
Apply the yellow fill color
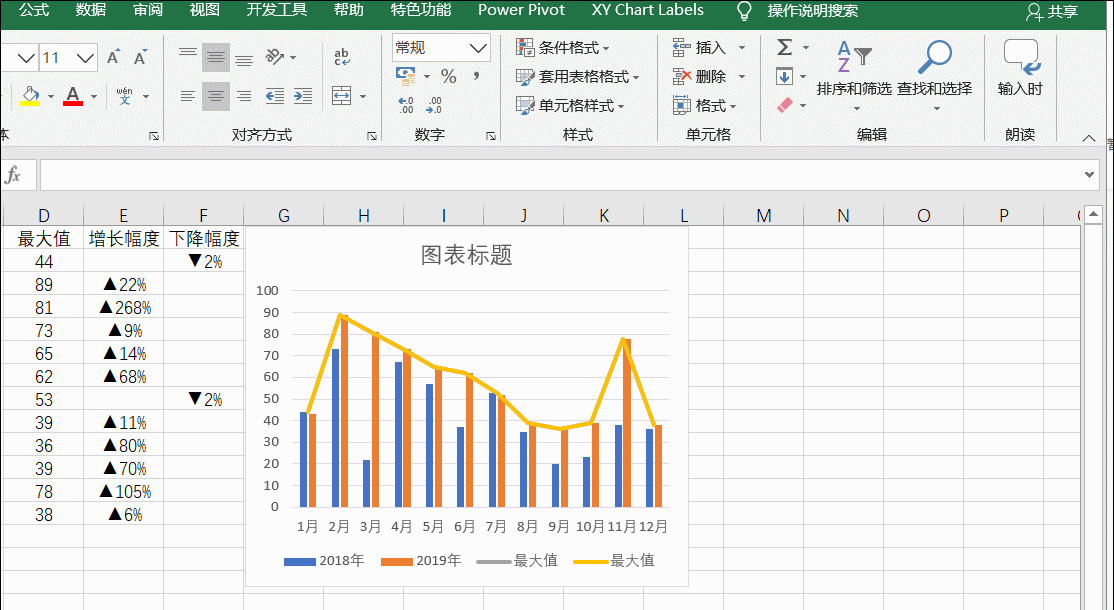pyautogui.click(x=30, y=96)
